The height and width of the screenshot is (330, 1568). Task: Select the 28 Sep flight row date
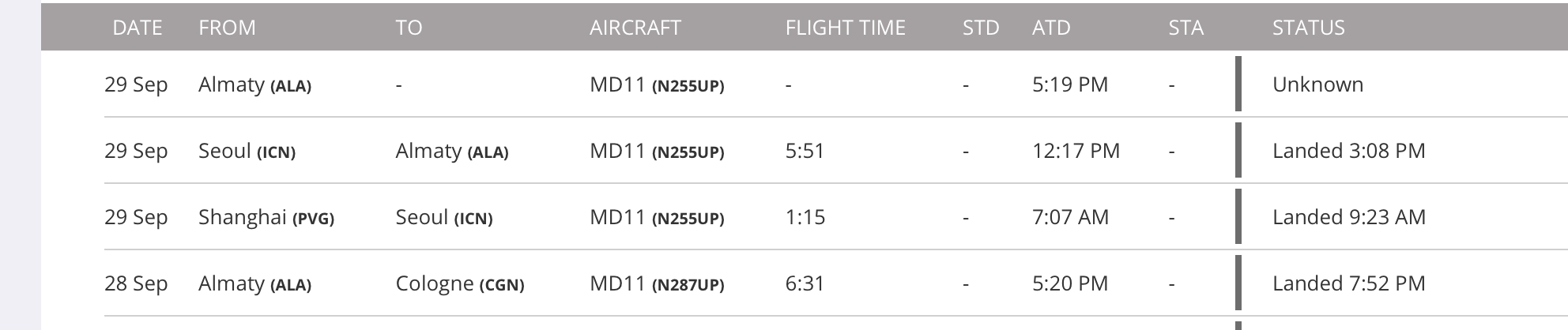(x=136, y=283)
